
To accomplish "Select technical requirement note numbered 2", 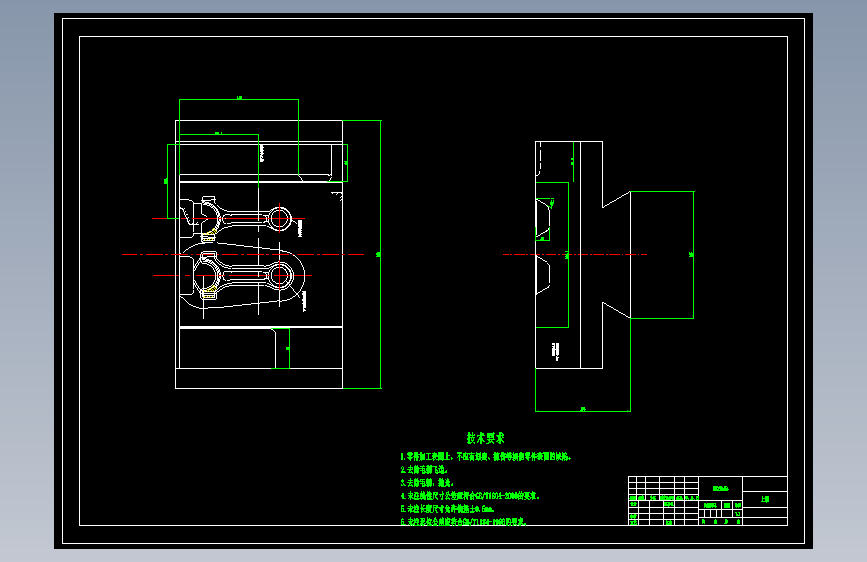I will click(x=424, y=470).
